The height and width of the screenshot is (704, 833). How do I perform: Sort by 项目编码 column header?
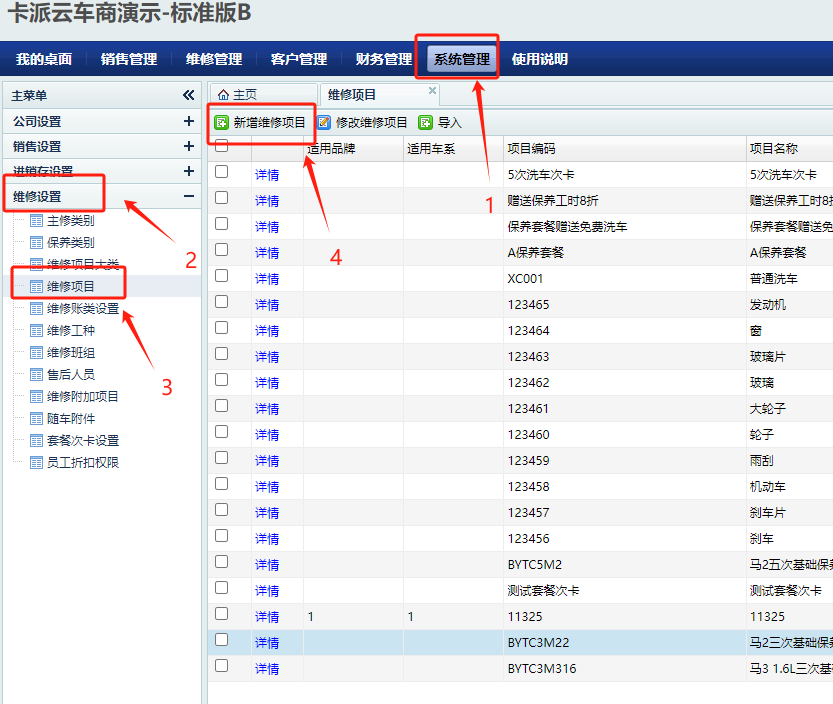click(531, 149)
